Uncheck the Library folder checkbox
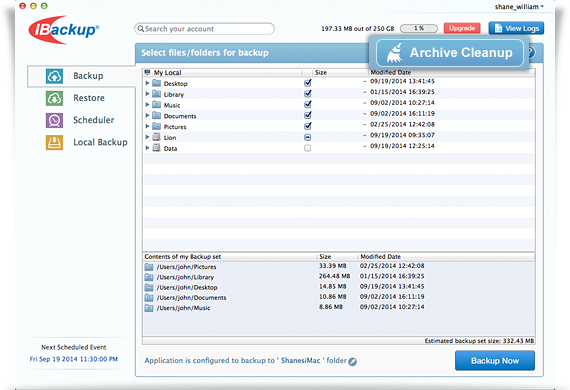The height and width of the screenshot is (390, 570). click(x=308, y=94)
